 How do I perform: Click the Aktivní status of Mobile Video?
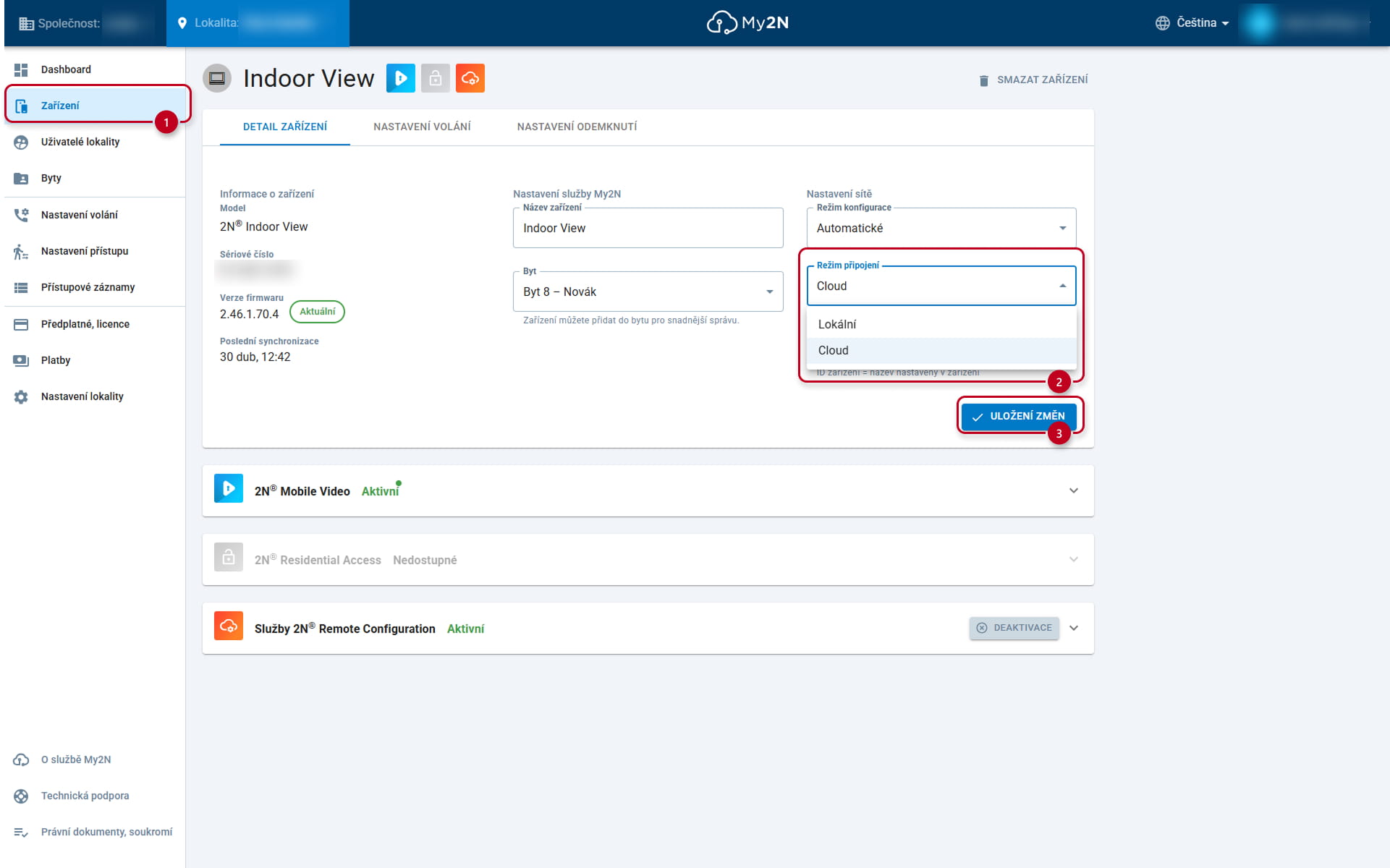[x=380, y=491]
